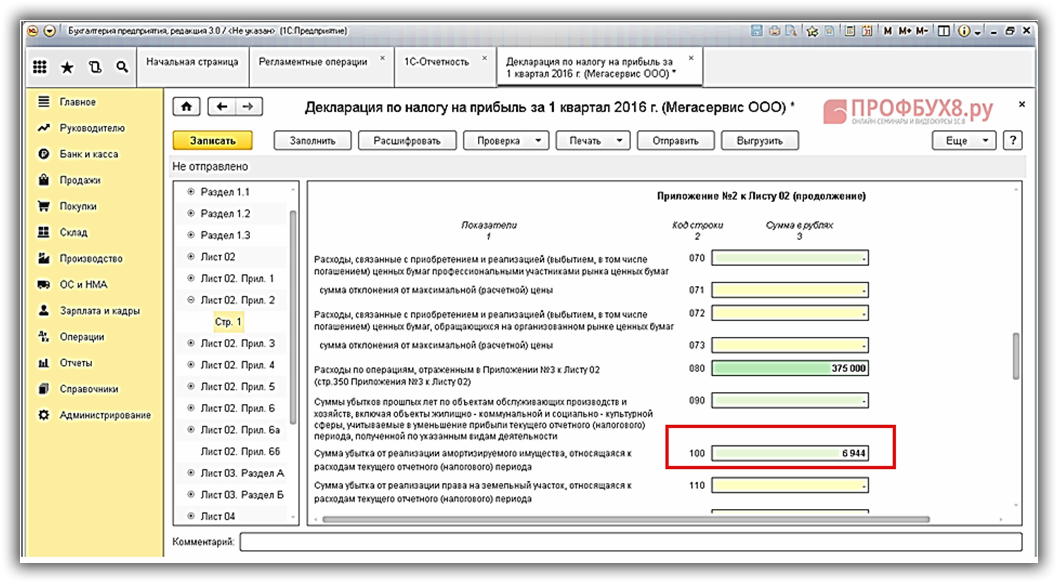Click the home icon button

tap(185, 107)
